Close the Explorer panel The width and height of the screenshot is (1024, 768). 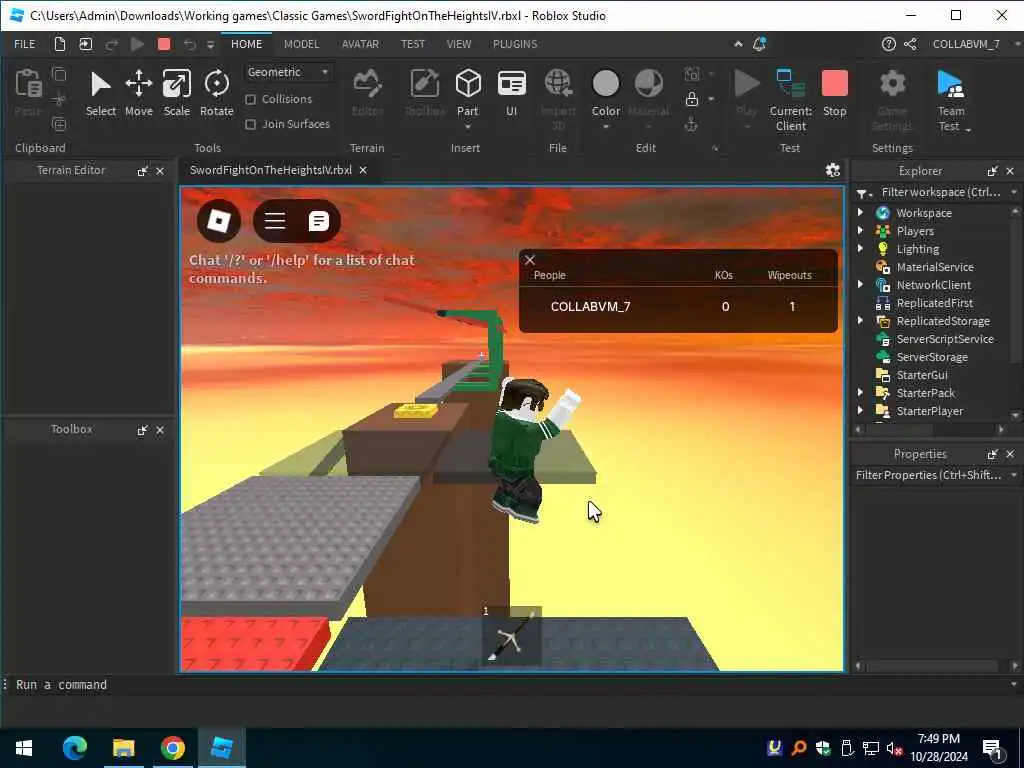click(x=1010, y=171)
